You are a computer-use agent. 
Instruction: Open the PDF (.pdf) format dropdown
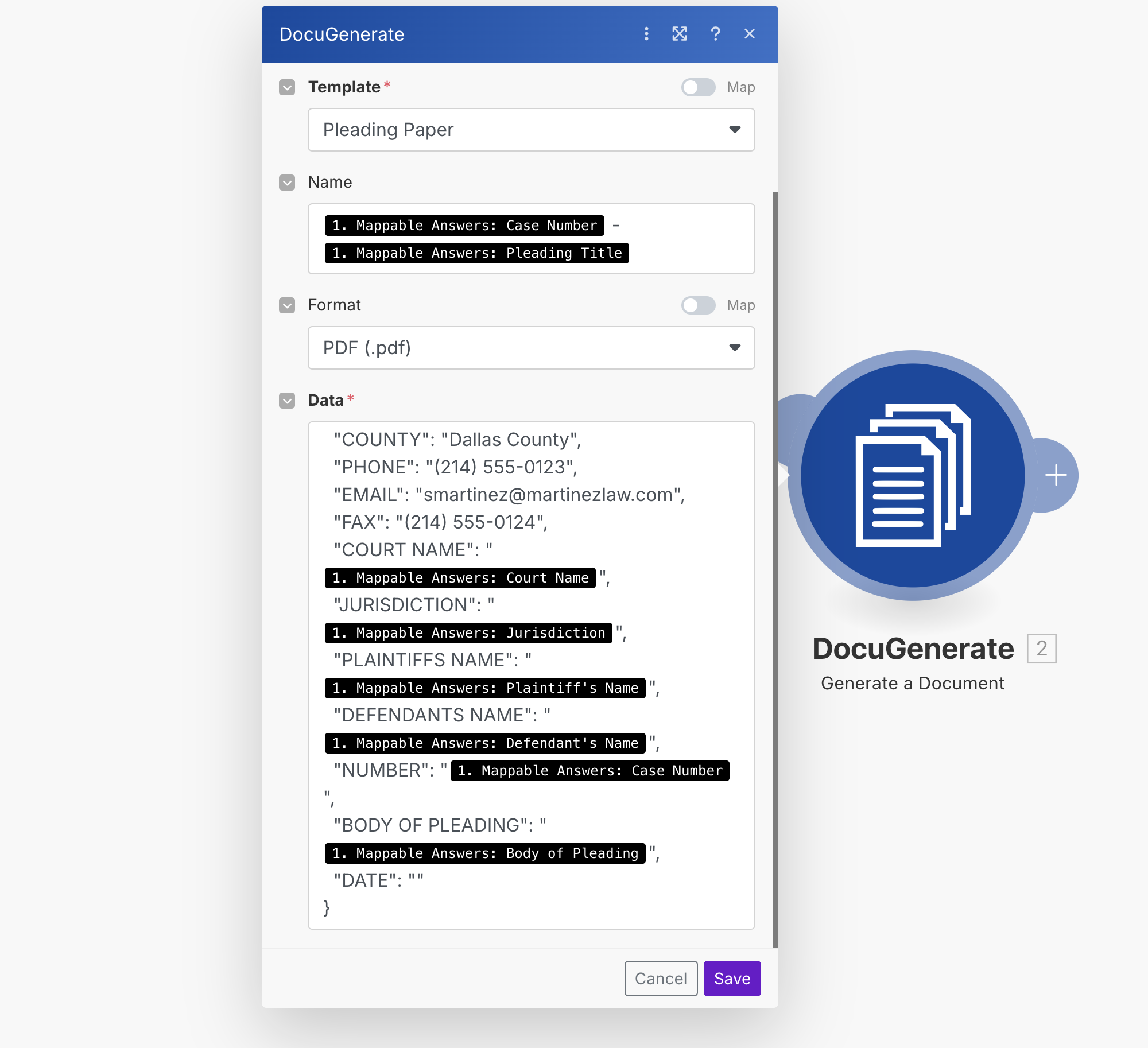click(x=531, y=348)
